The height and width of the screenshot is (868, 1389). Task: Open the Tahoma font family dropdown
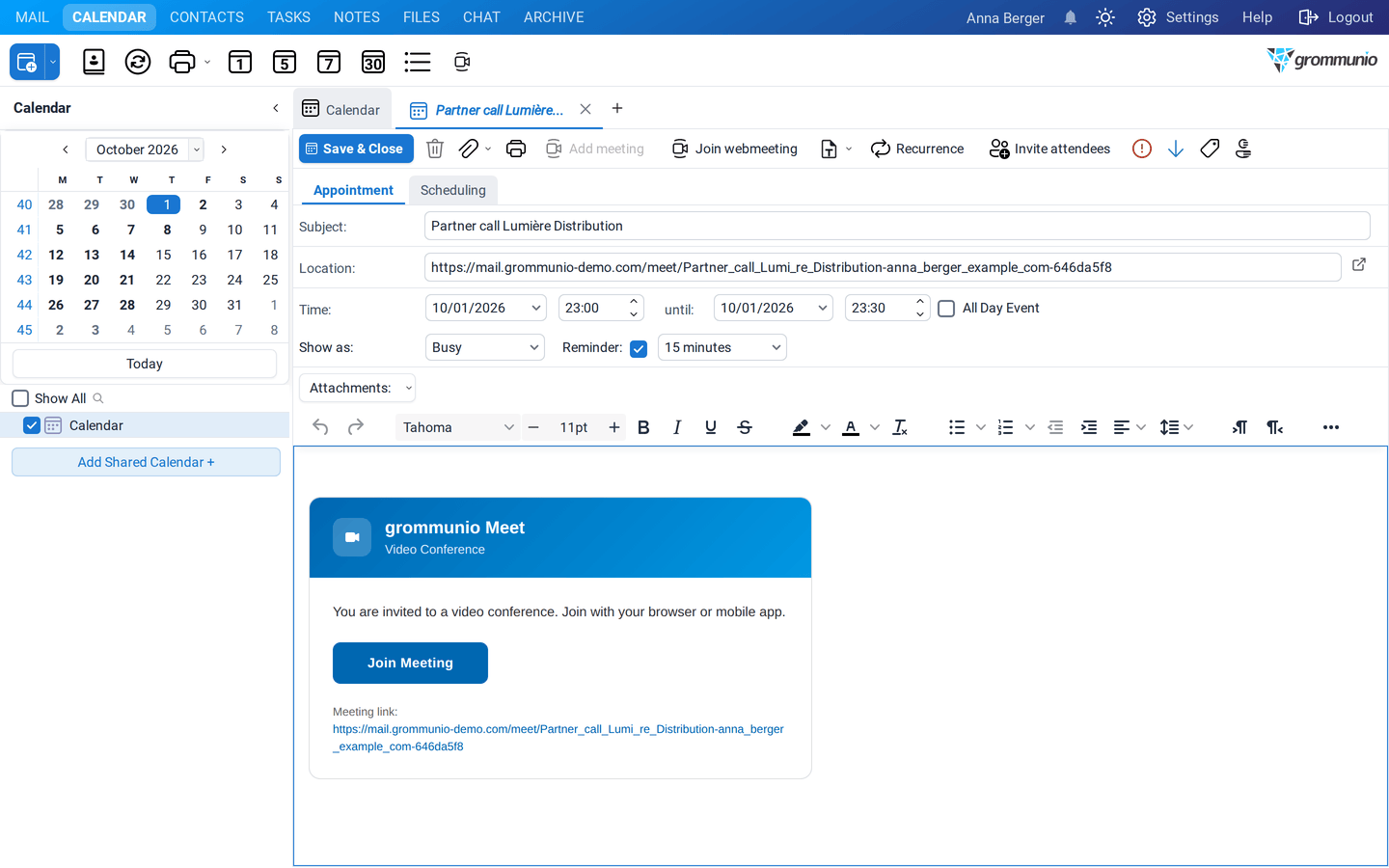point(457,427)
